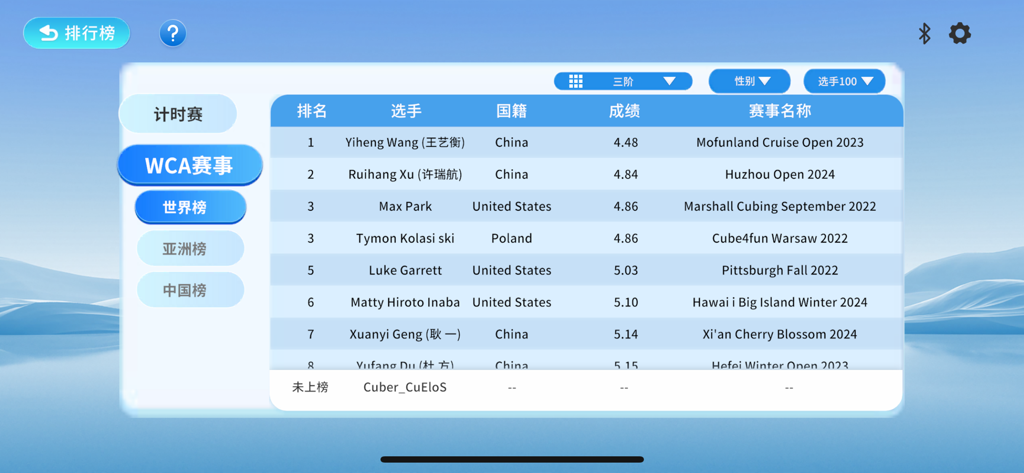Click Marshall Cubing September 2022 event
This screenshot has width=1024, height=473.
click(780, 206)
